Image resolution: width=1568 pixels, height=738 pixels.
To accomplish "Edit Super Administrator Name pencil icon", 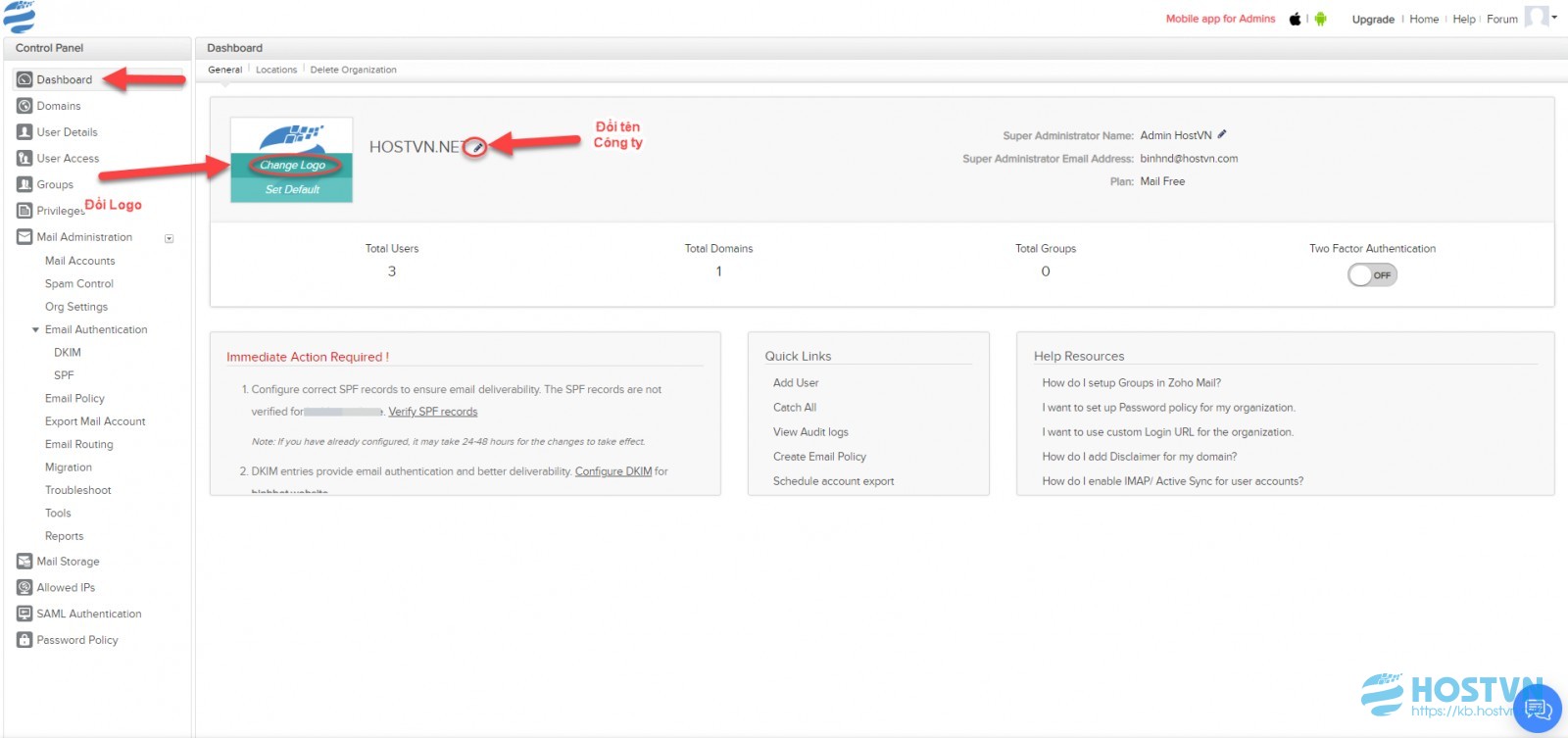I will pos(1222,134).
